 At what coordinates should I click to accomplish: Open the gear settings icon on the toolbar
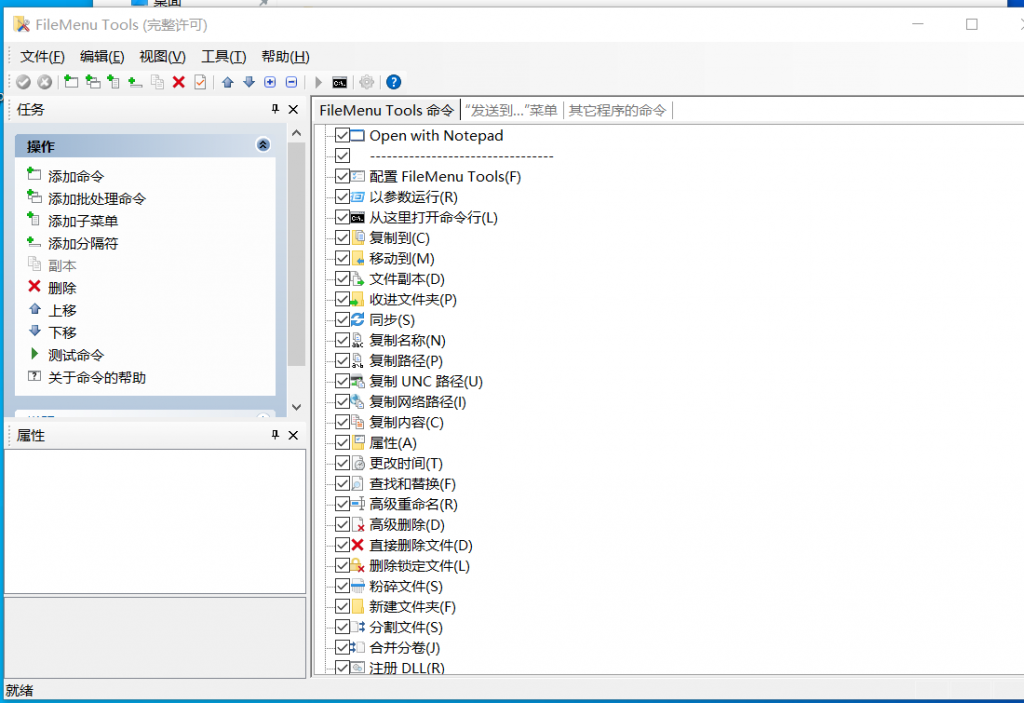click(x=365, y=82)
